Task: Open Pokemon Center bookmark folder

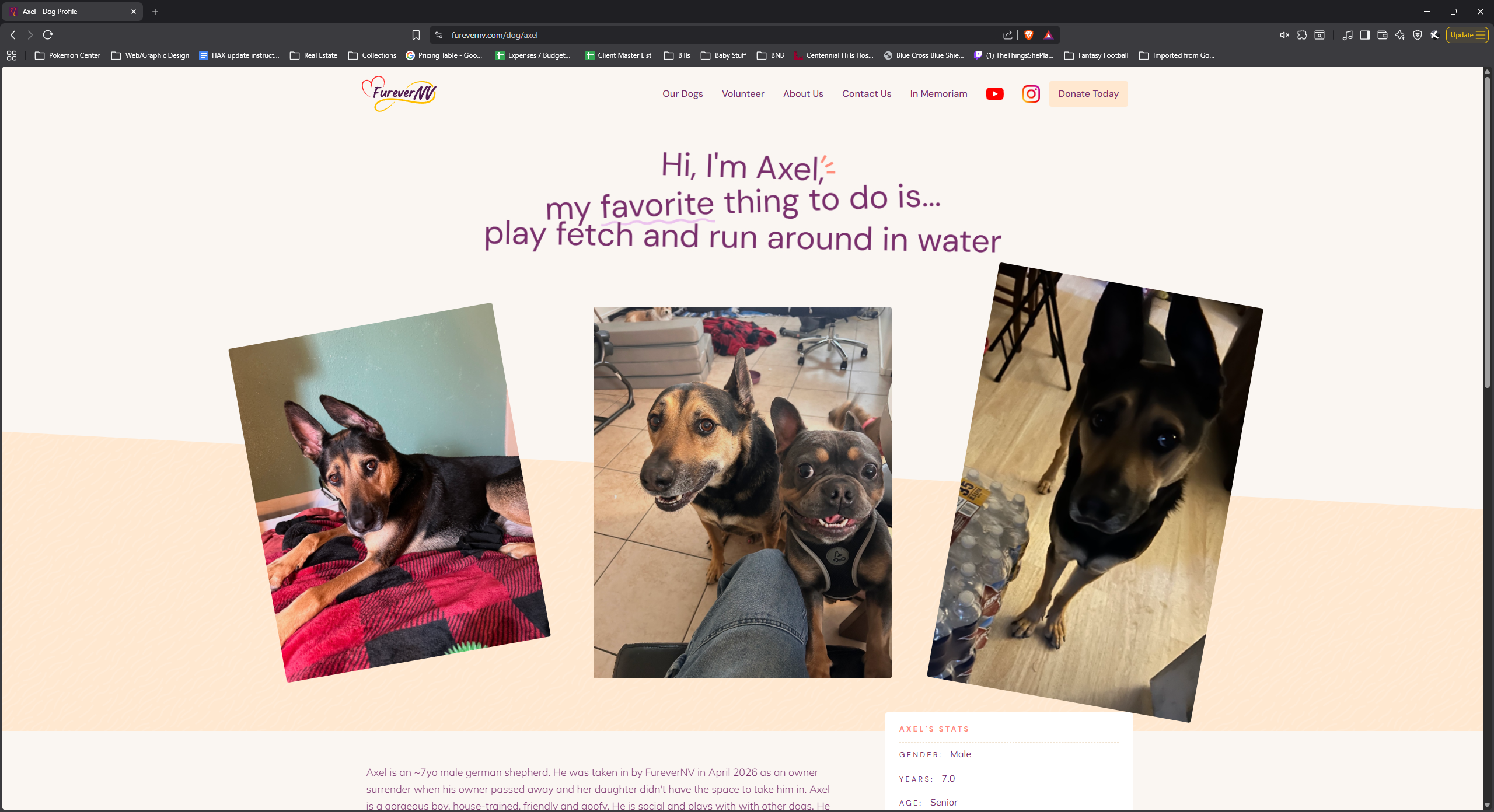Action: tap(68, 55)
